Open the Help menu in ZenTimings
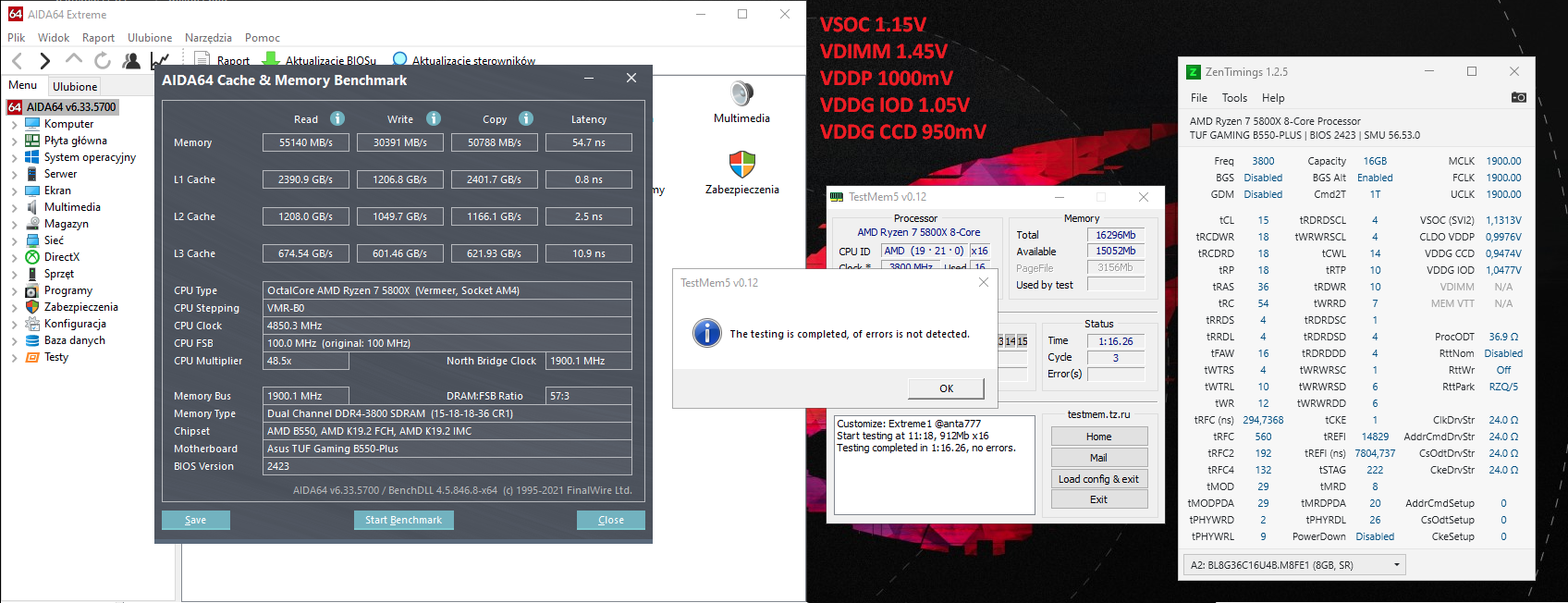The image size is (1568, 603). click(1273, 98)
